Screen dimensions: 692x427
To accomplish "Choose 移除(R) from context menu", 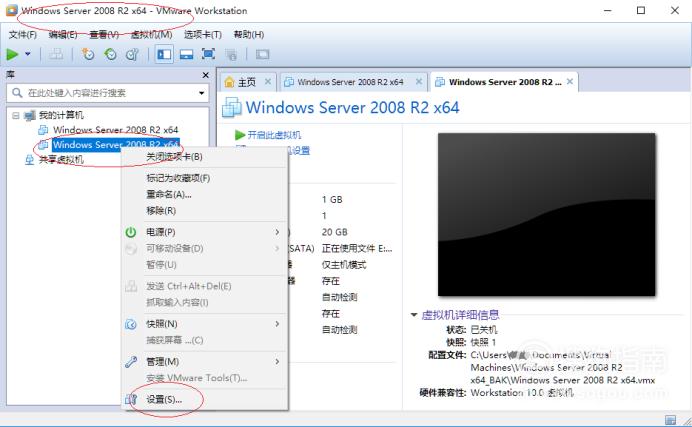I will (x=205, y=211).
